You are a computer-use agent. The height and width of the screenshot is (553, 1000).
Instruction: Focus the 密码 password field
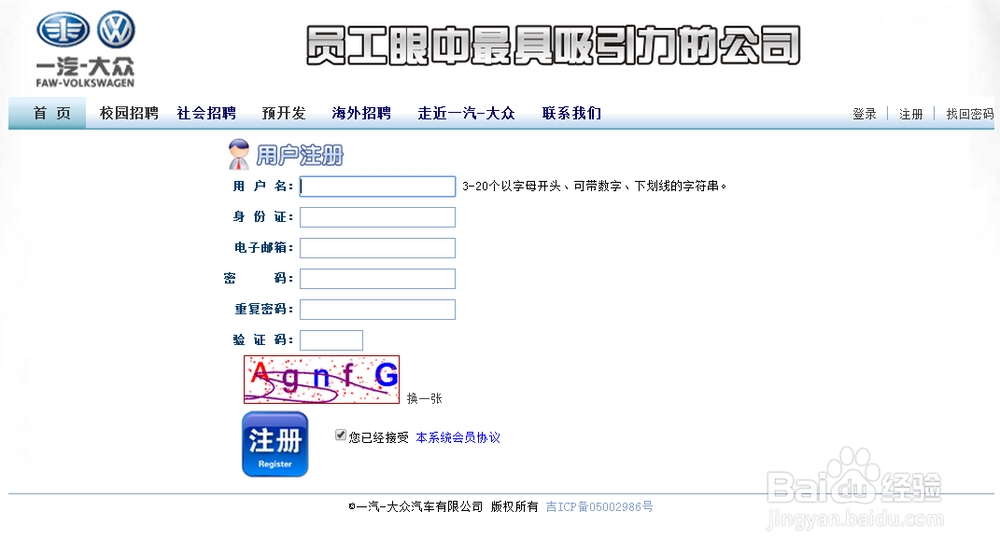[x=378, y=279]
